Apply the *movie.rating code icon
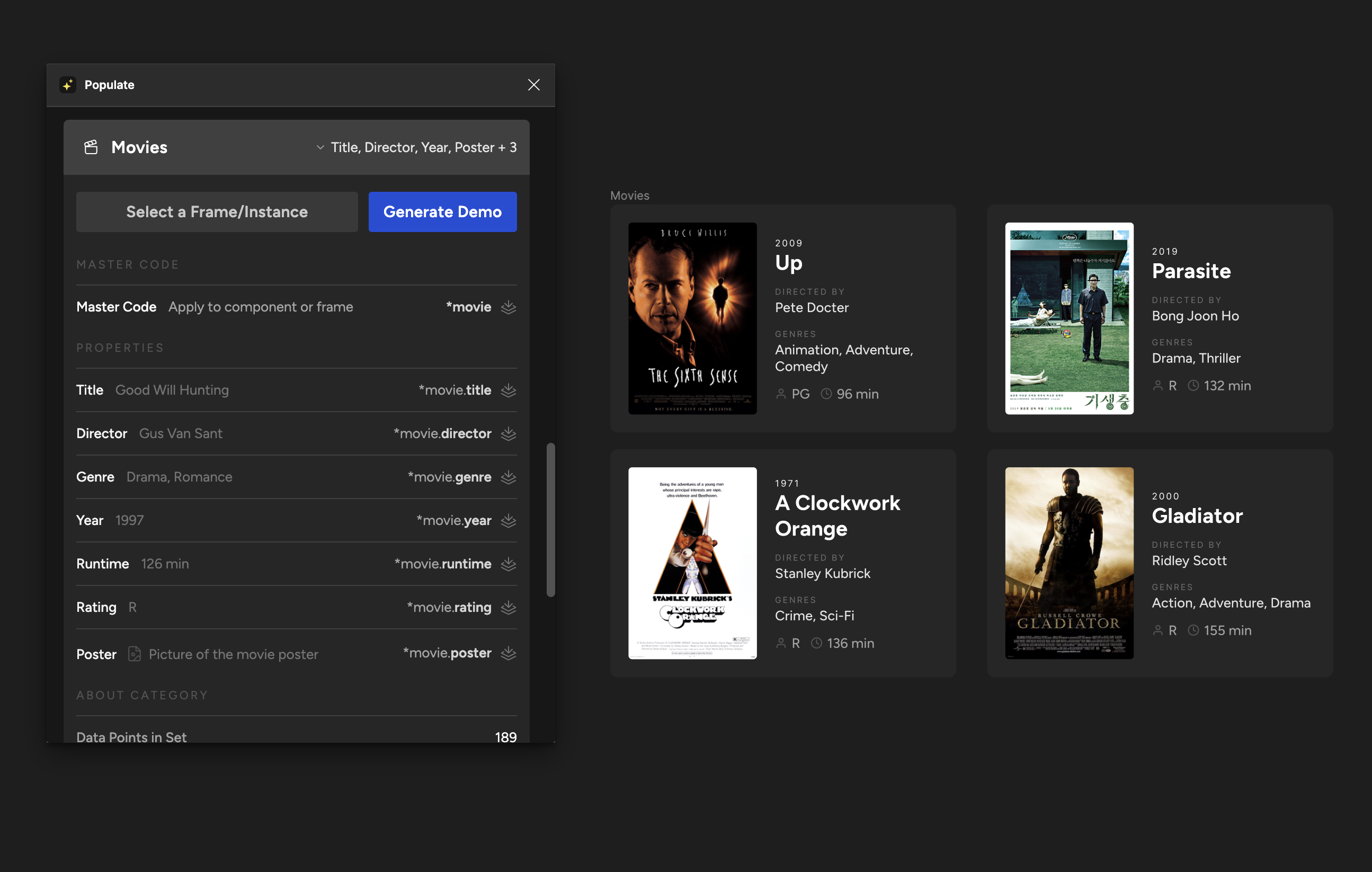Screen dimensions: 1372x872 pyautogui.click(x=508, y=608)
